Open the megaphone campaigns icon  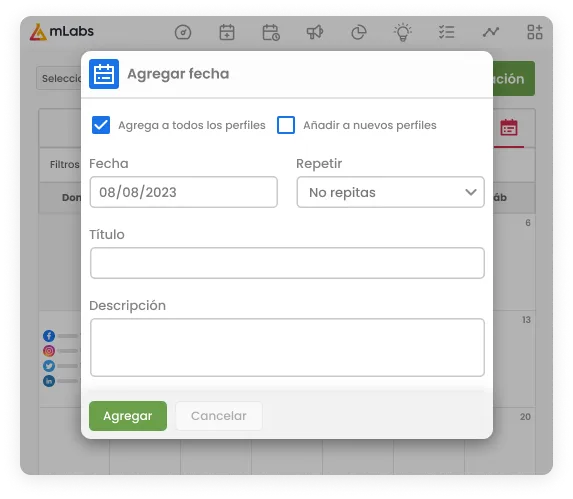point(315,32)
